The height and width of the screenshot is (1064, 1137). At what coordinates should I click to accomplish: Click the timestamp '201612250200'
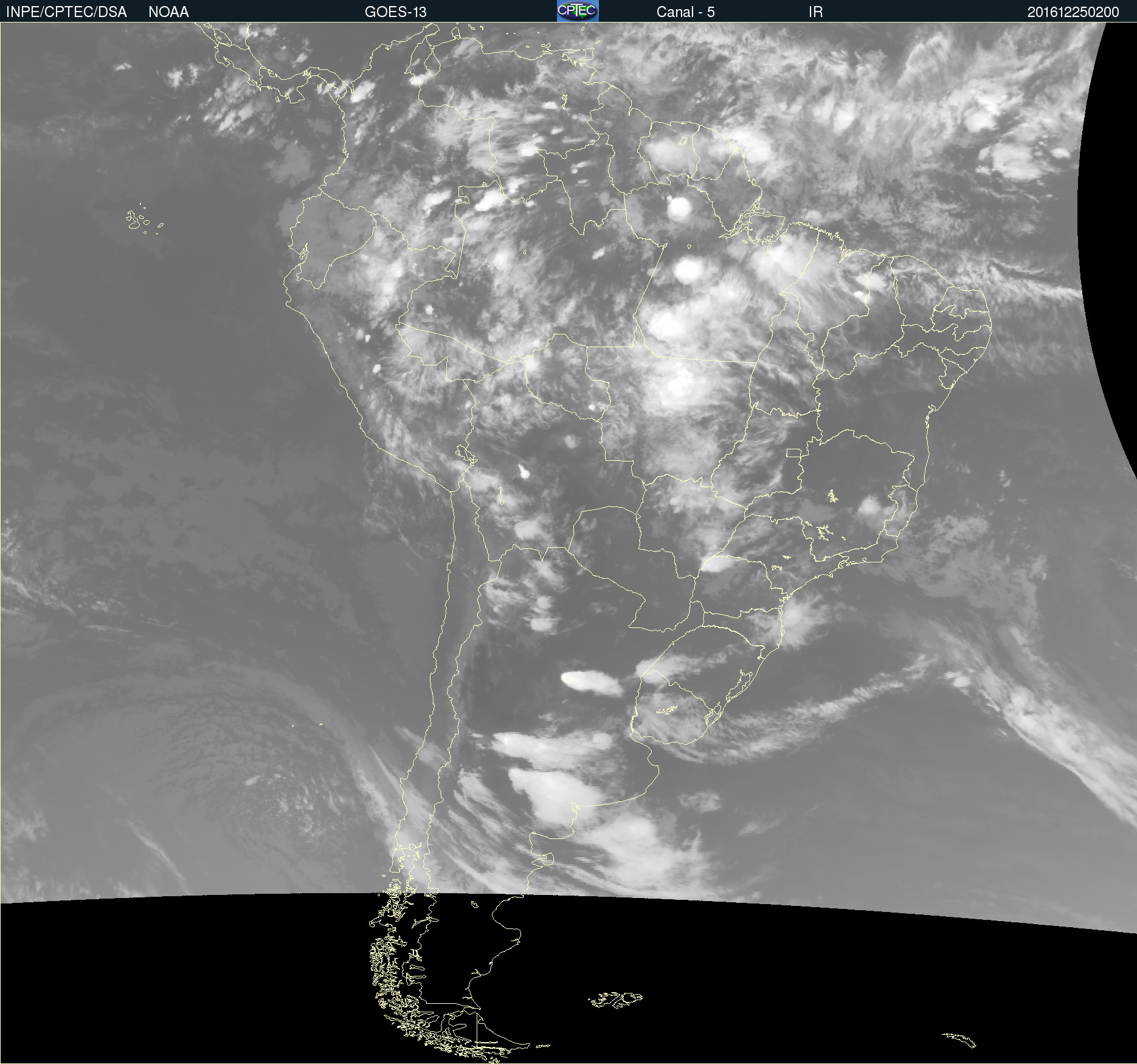point(1073,12)
